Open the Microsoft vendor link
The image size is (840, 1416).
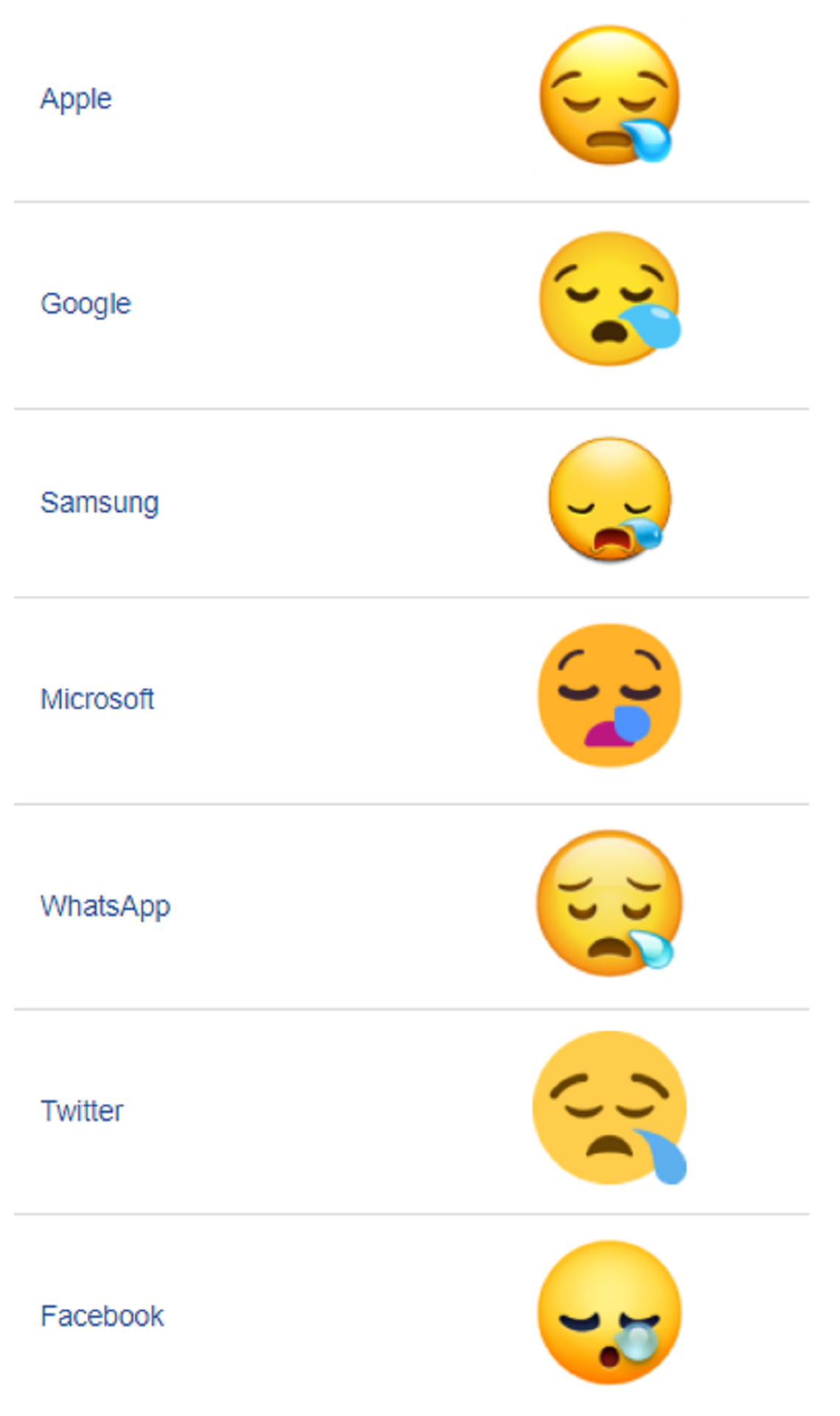point(97,698)
